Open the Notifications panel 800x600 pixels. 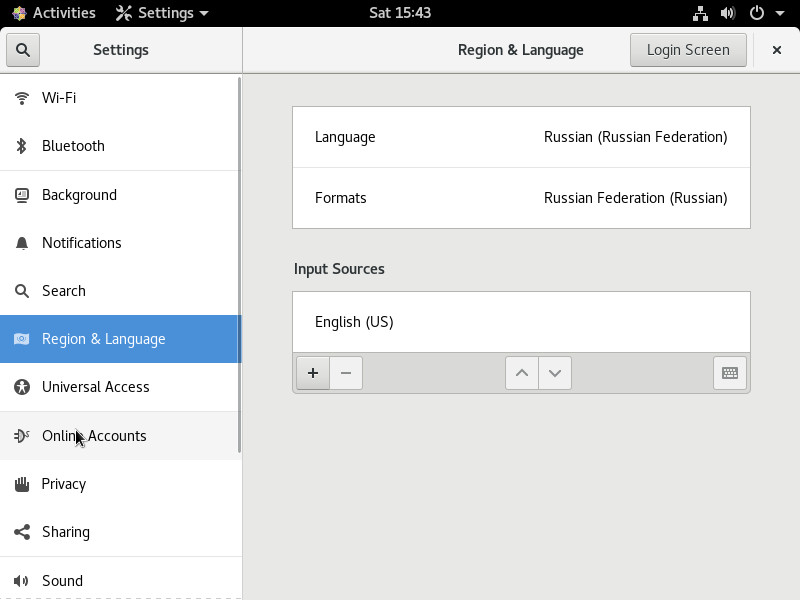click(x=120, y=243)
